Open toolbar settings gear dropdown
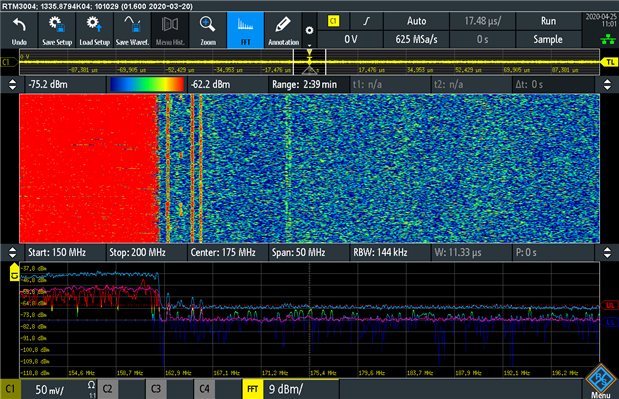619x399 pixels. 310,30
